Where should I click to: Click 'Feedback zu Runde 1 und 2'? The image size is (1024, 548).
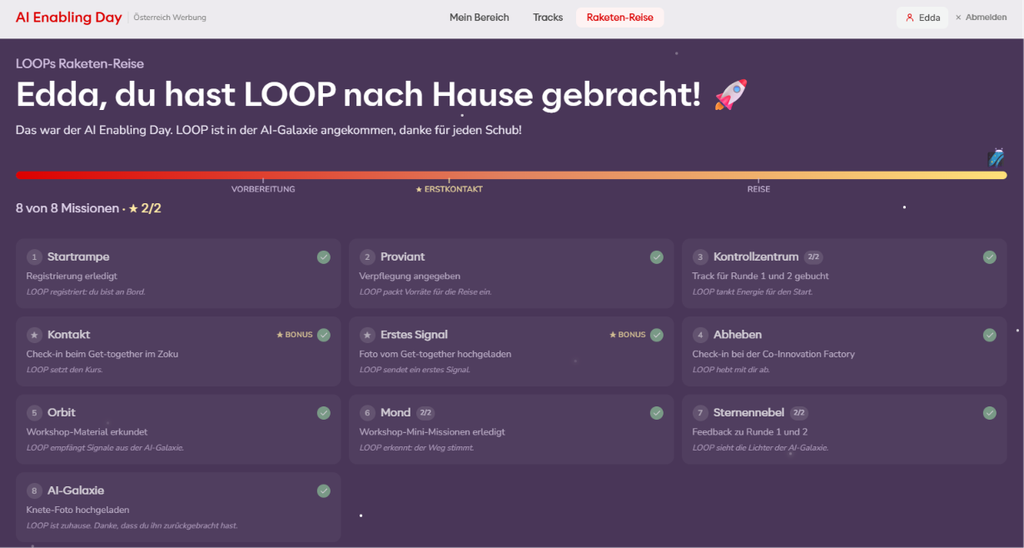click(750, 432)
